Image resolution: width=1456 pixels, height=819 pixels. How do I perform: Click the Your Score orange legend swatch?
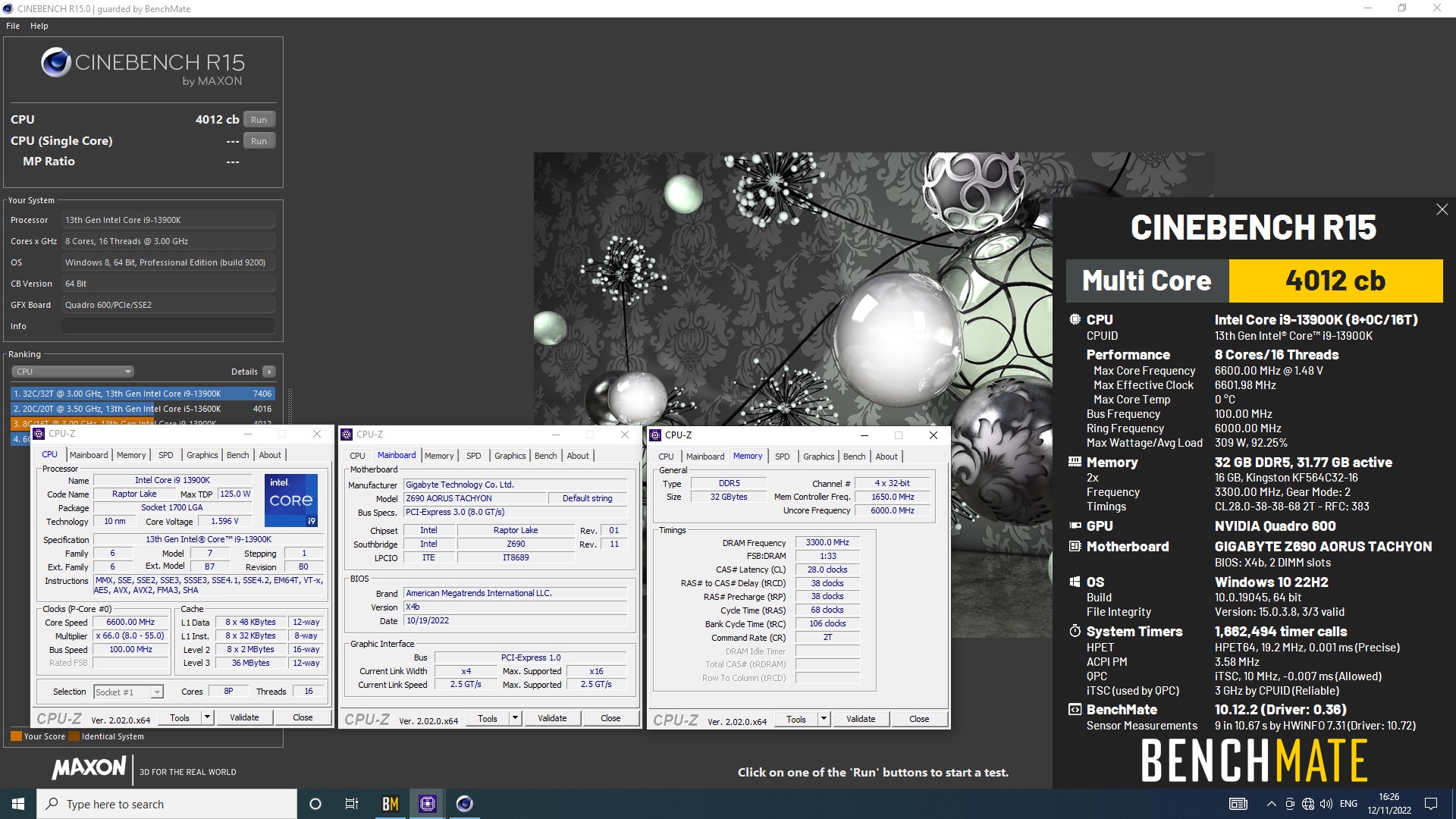16,736
